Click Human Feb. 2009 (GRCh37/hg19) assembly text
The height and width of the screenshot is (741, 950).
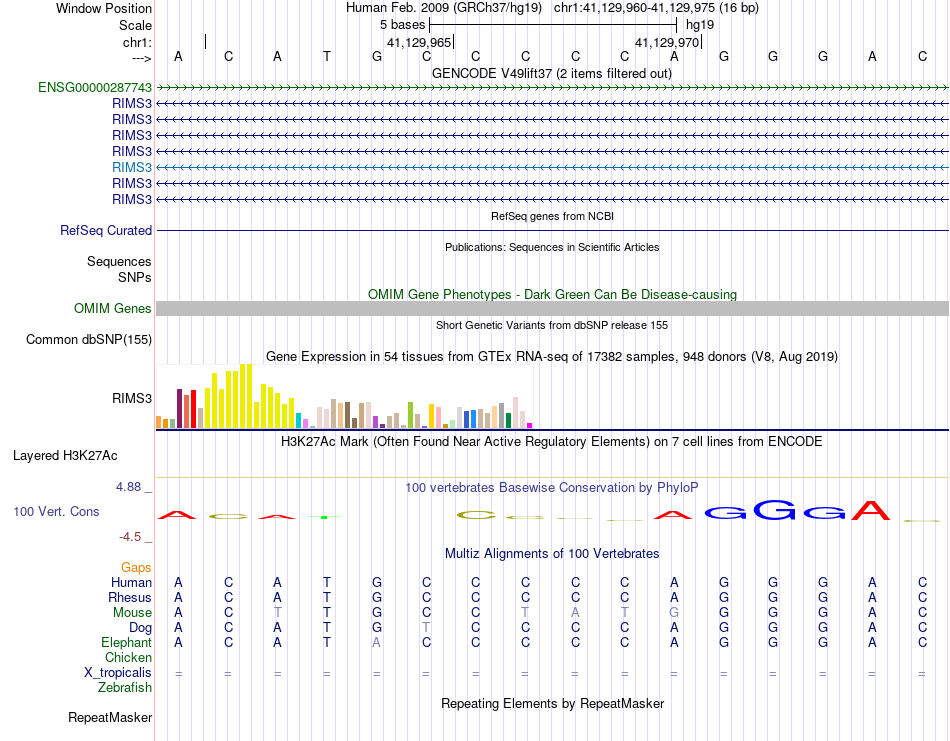(x=444, y=8)
